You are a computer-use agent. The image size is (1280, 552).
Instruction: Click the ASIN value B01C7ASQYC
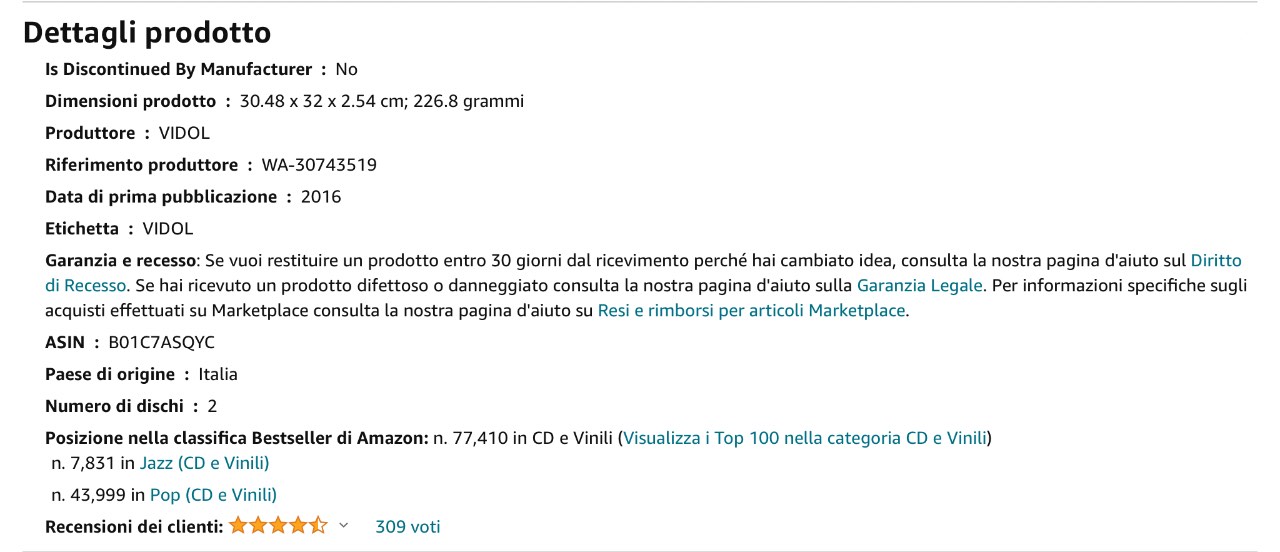161,342
